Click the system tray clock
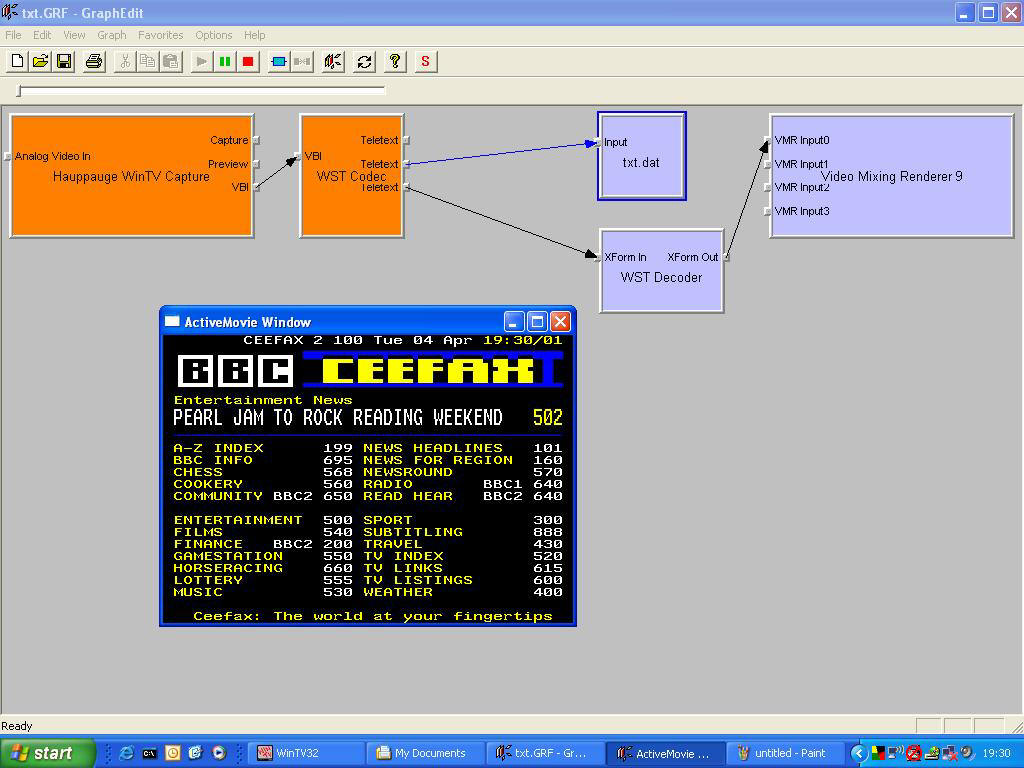The width and height of the screenshot is (1024, 768). coord(997,753)
